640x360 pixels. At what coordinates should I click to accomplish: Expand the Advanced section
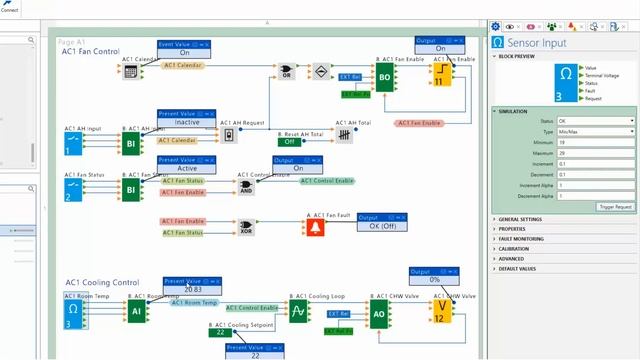point(495,259)
